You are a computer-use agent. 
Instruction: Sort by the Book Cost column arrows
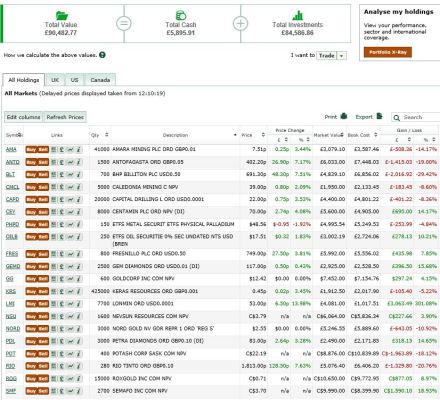click(376, 135)
